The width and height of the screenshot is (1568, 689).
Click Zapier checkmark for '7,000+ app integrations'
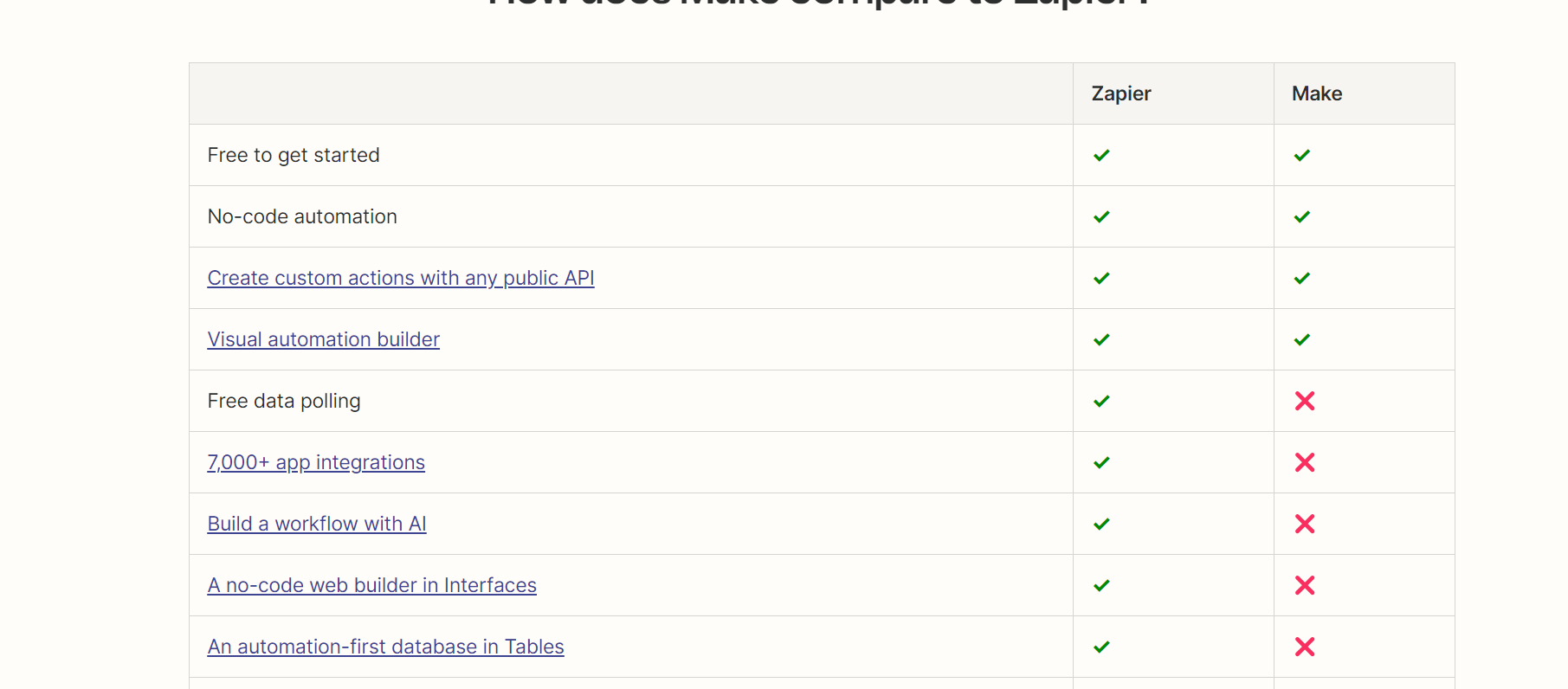1101,462
